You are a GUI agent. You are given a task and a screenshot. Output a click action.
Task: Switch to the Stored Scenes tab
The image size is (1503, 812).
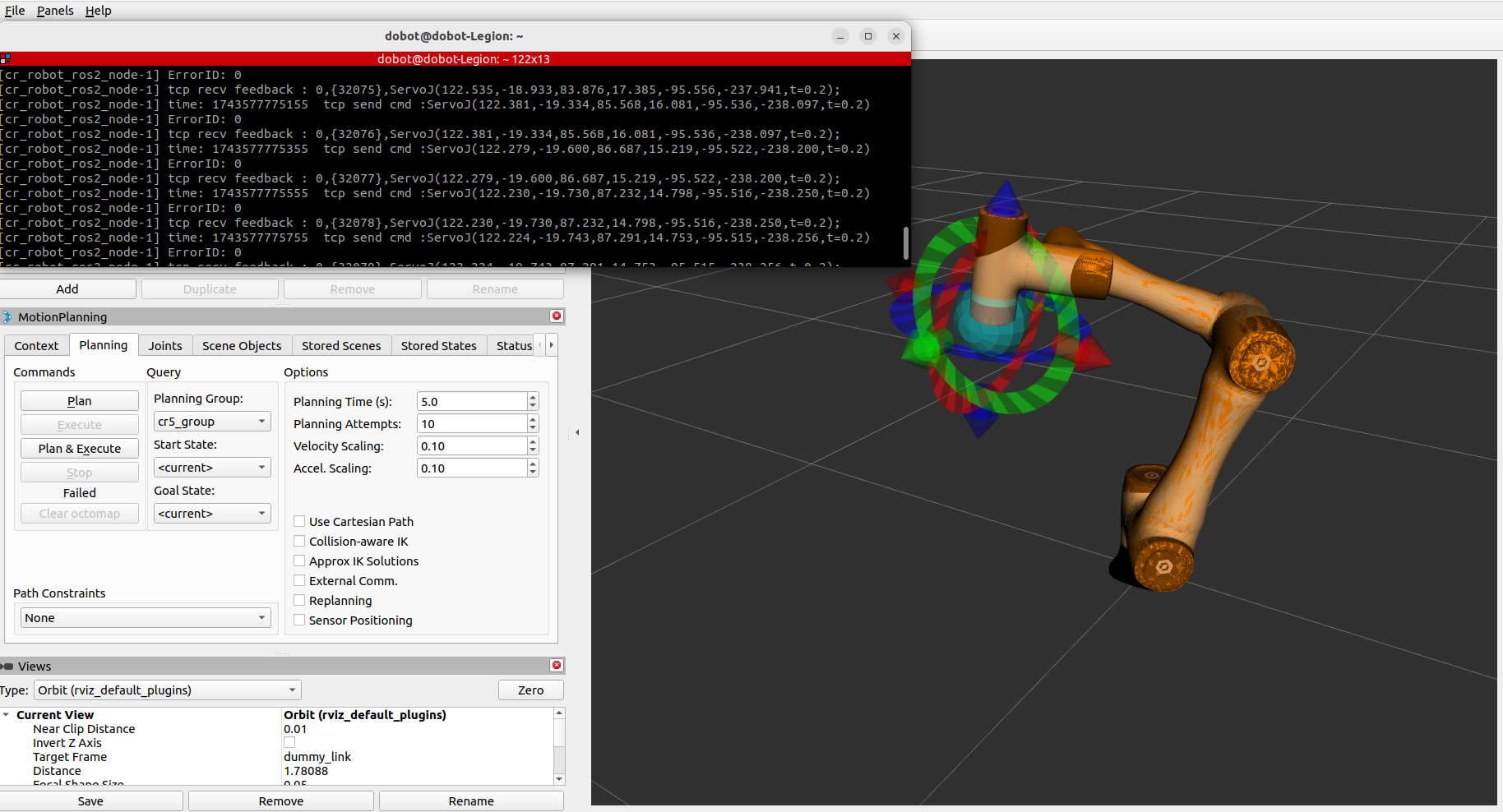pyautogui.click(x=341, y=346)
